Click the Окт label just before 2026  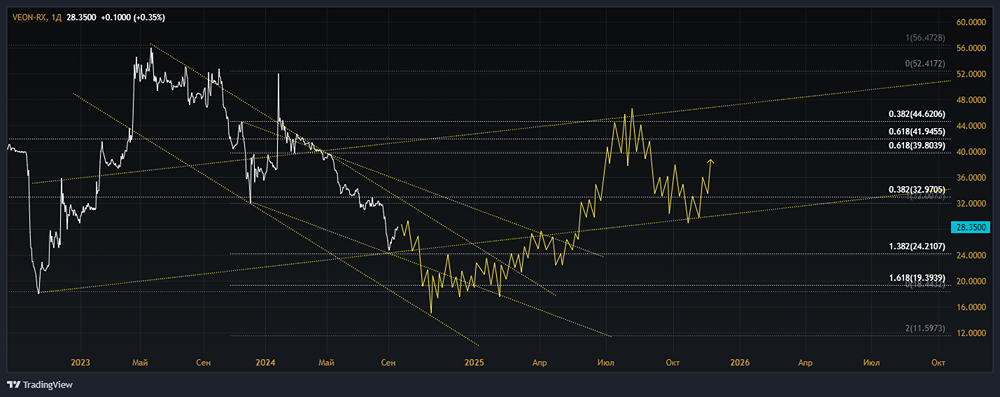[x=672, y=362]
